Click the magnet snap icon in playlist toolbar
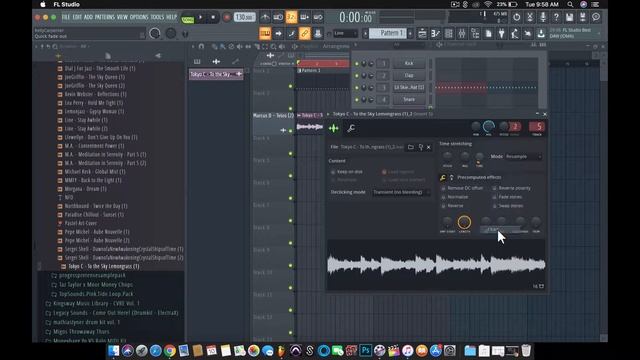The image size is (640, 360). pos(201,47)
